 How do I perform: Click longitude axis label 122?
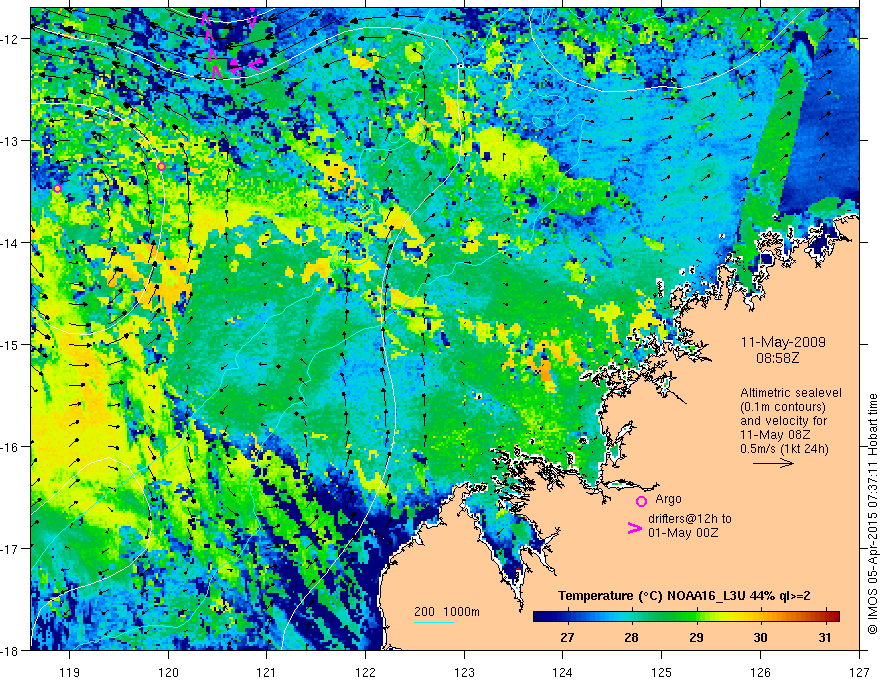point(365,672)
